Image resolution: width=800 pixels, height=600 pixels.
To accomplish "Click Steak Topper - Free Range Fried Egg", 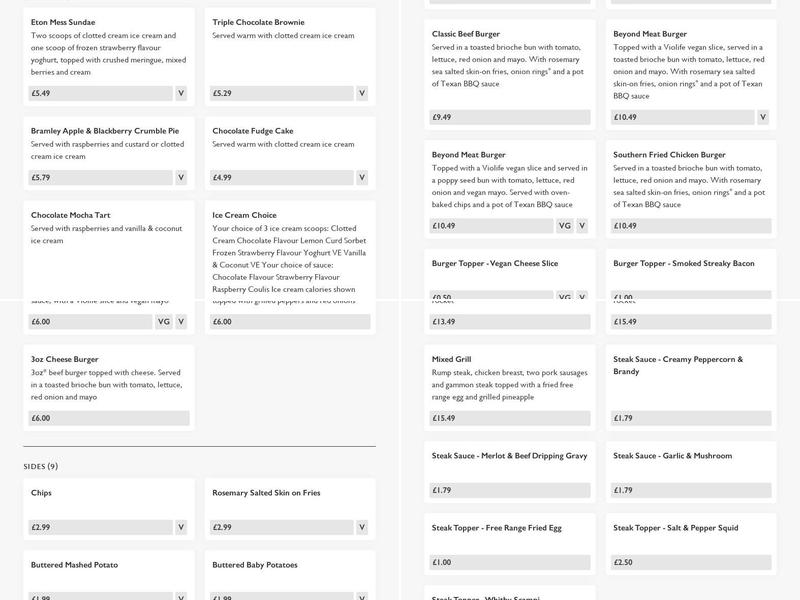I will (497, 527).
